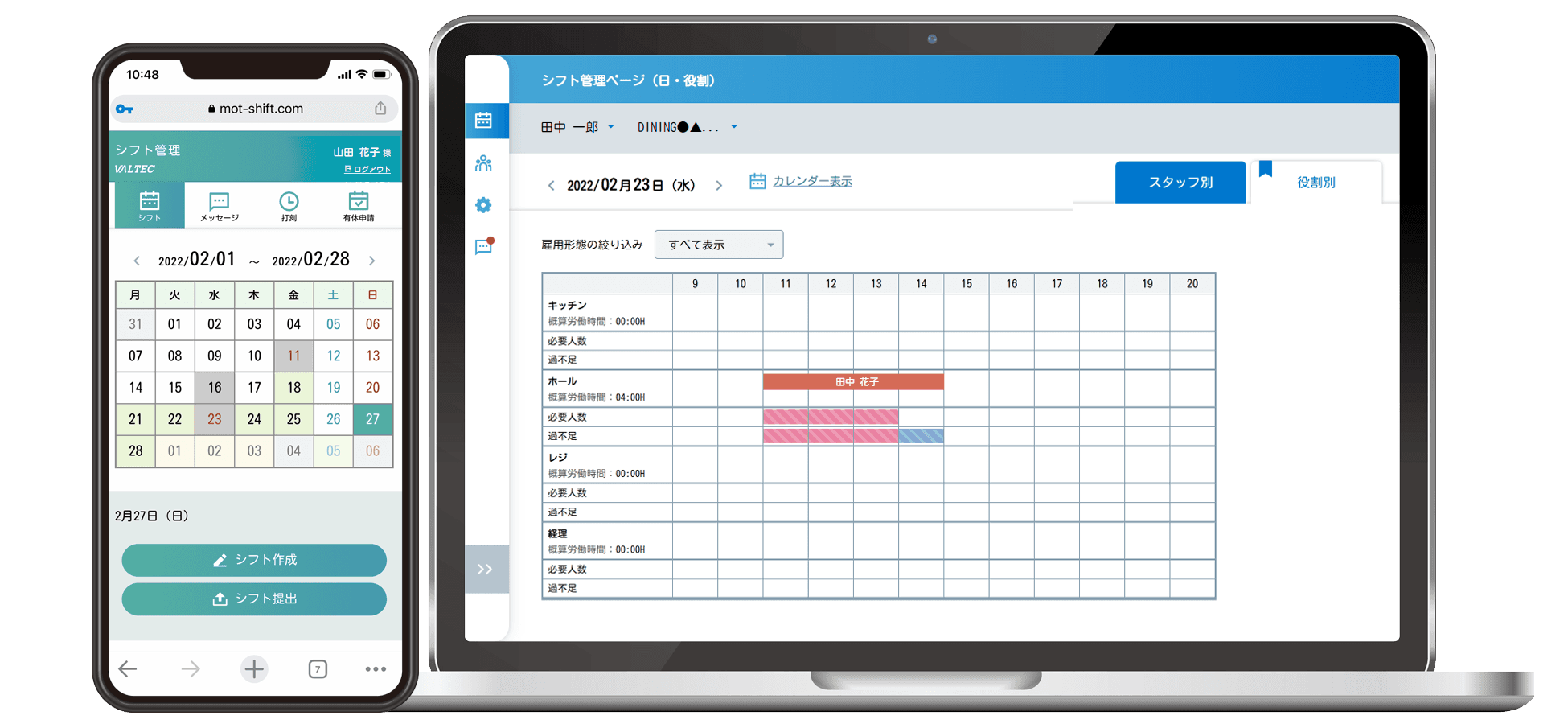Go to the next day after 02月23日
The height and width of the screenshot is (724, 1568).
pyautogui.click(x=719, y=186)
